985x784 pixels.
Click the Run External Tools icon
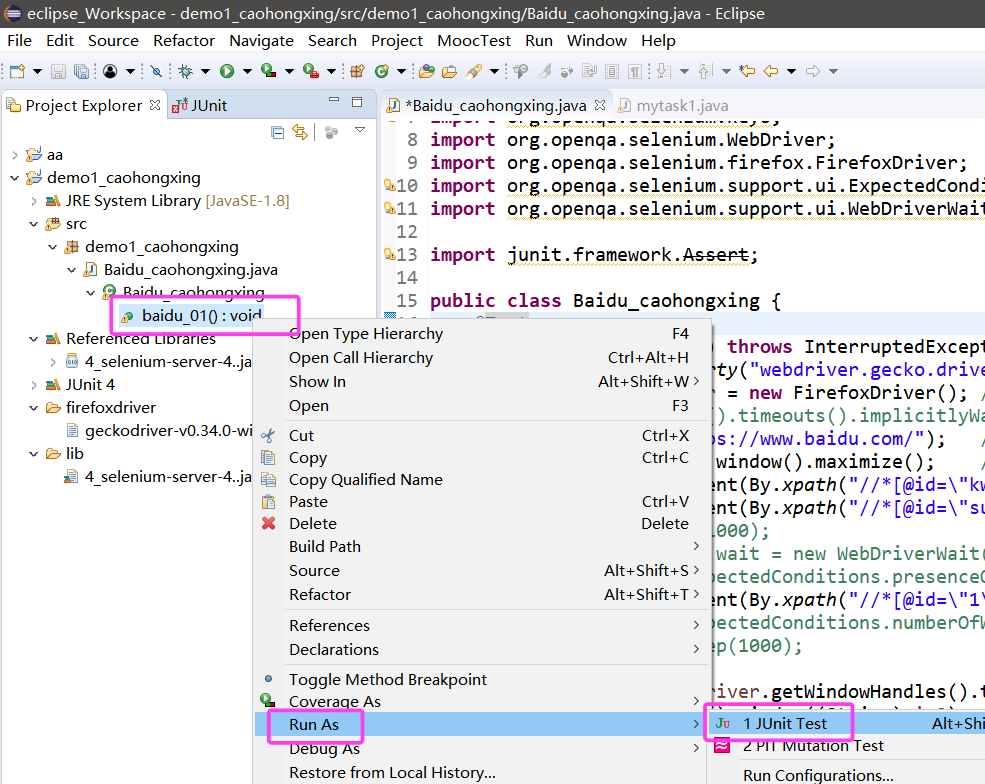(x=310, y=71)
